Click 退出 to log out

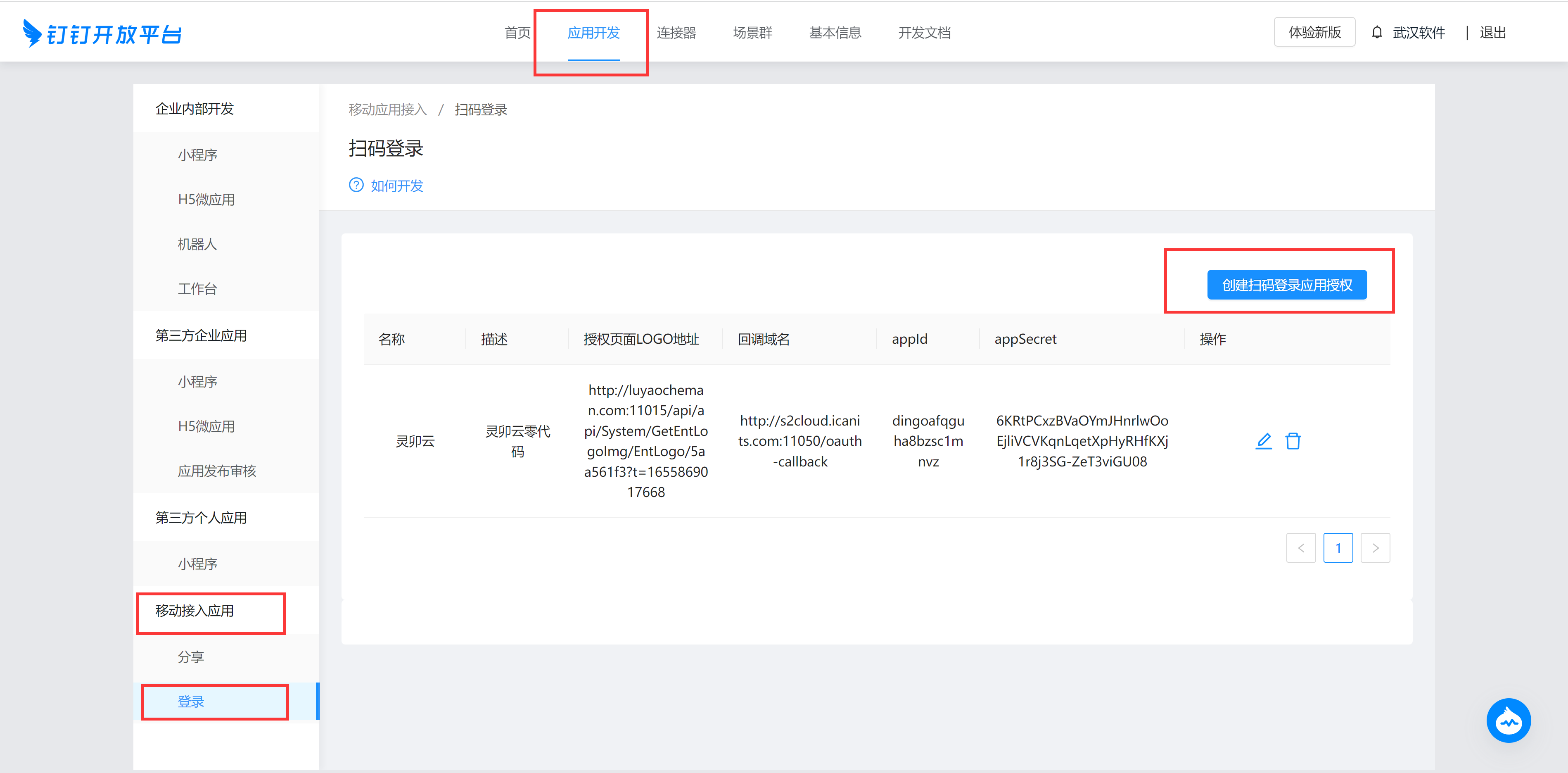click(1492, 33)
